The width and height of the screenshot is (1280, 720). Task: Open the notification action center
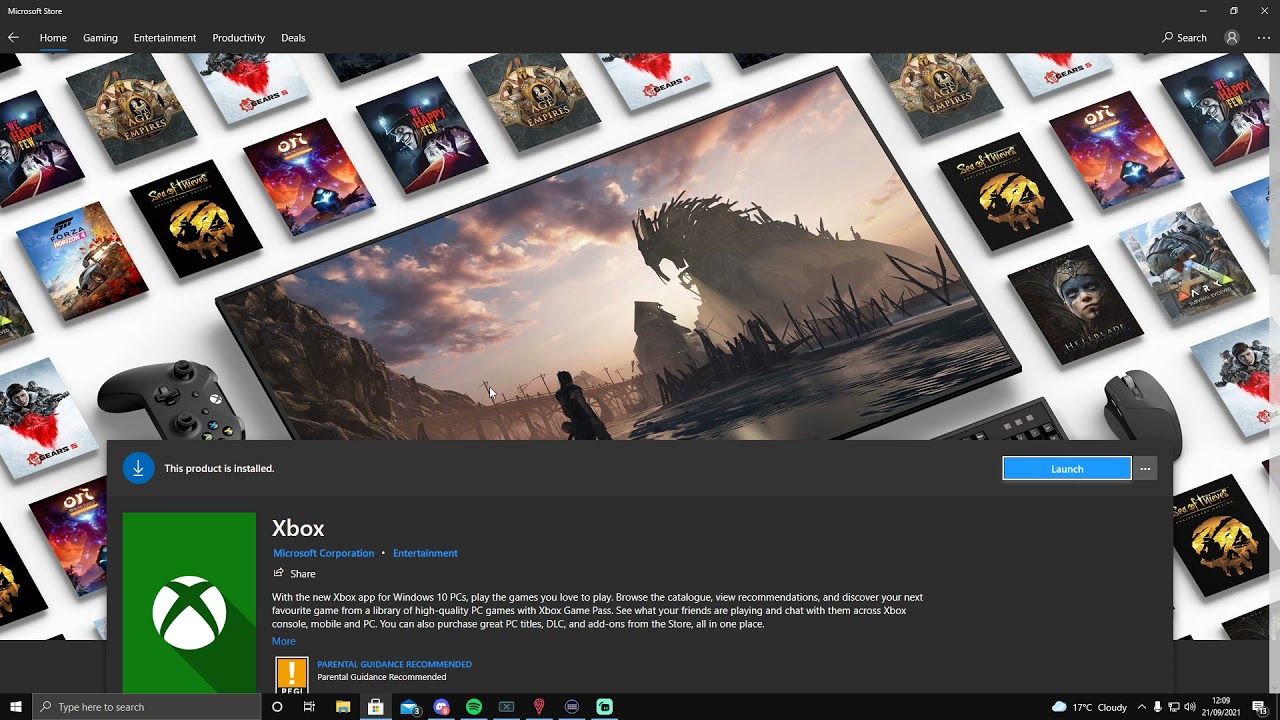1260,707
